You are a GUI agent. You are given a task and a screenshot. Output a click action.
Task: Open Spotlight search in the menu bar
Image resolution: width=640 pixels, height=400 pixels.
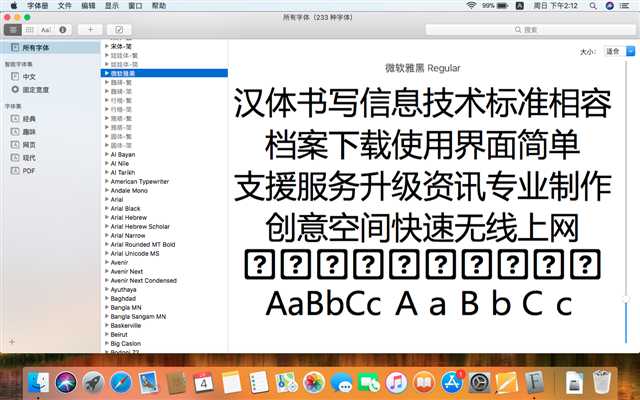pos(593,6)
